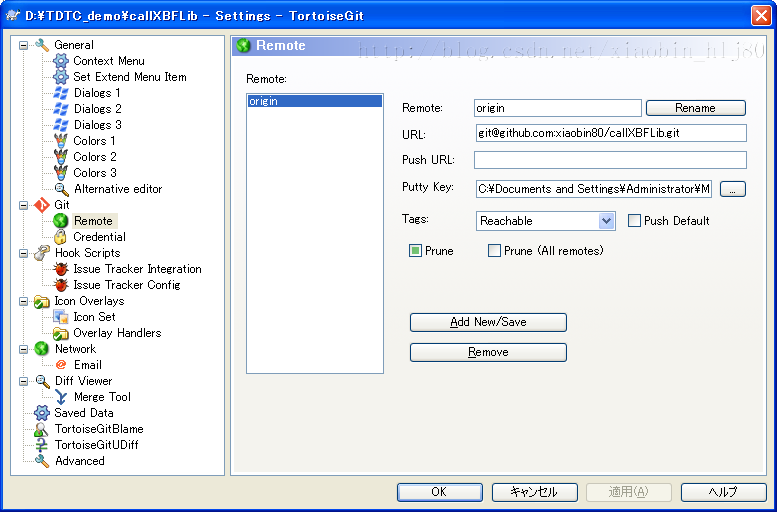Browse for Putty Key with ... button

coord(732,189)
